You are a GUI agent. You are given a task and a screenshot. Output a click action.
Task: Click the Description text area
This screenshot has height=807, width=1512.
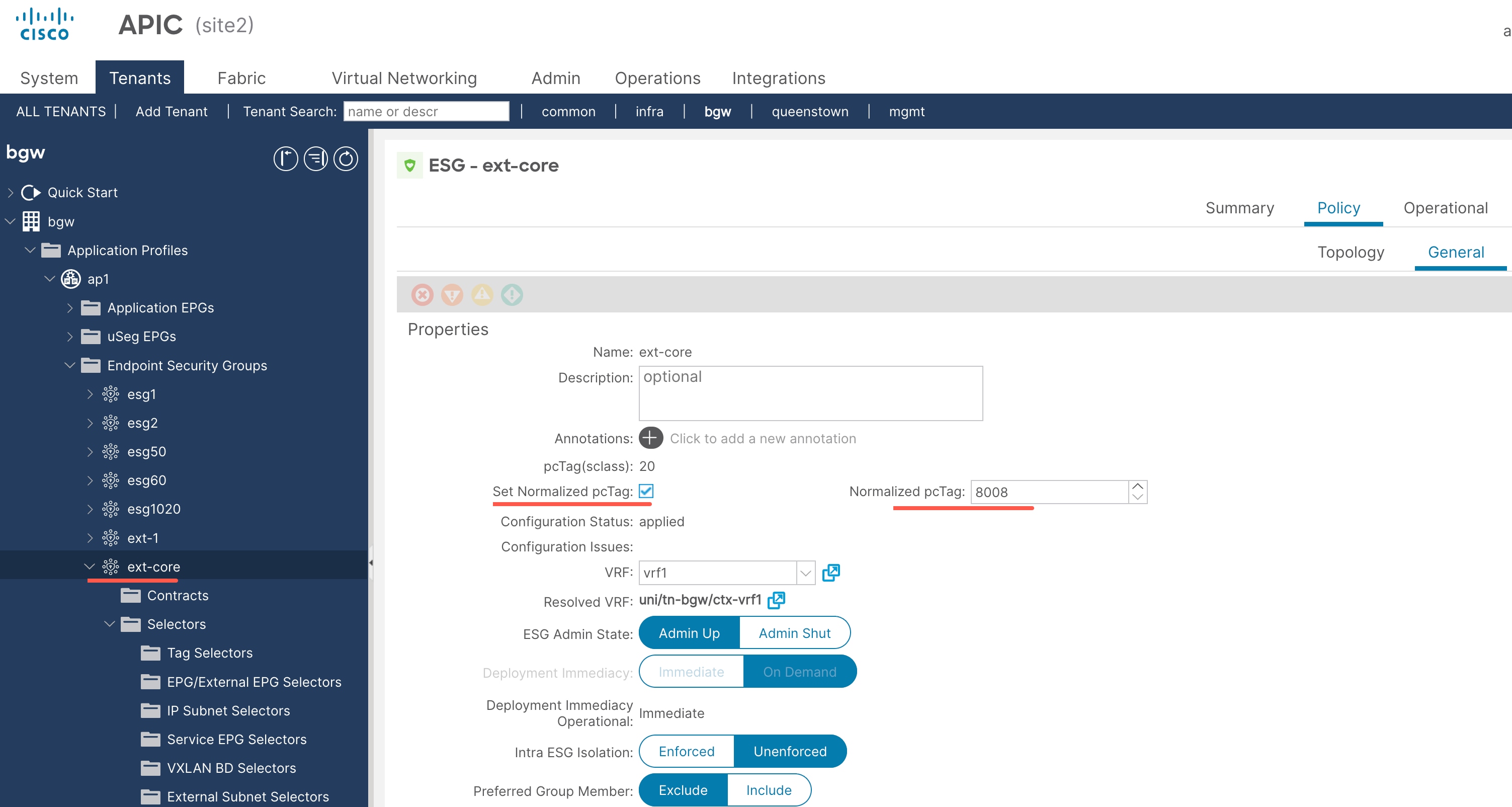point(811,393)
